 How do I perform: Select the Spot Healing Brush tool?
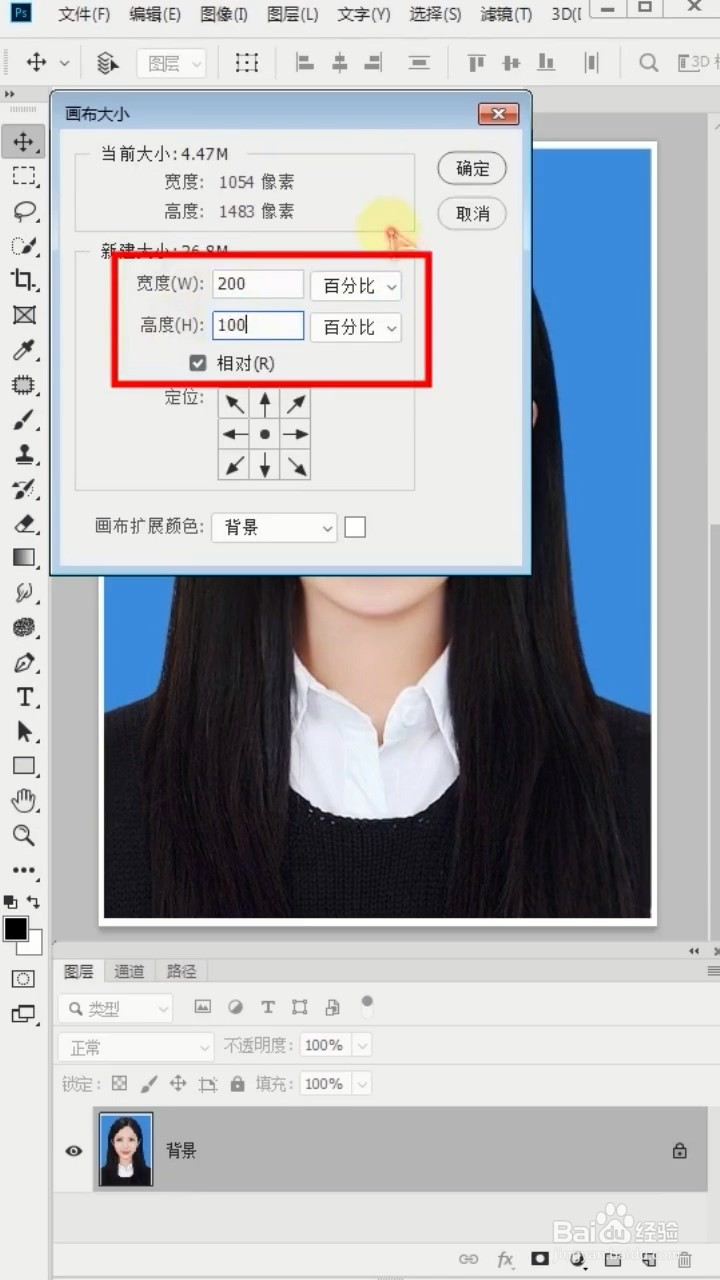point(24,384)
